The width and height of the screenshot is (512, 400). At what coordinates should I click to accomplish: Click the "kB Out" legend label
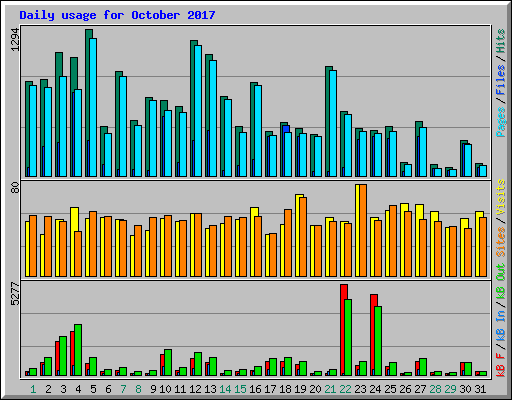(x=501, y=282)
